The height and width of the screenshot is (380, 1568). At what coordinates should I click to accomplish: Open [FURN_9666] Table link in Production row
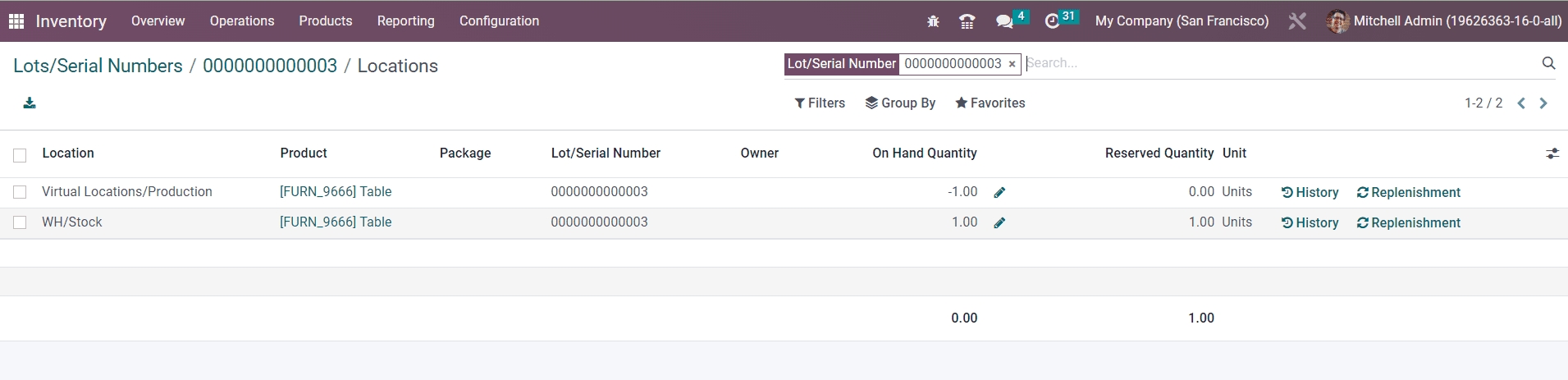(x=336, y=192)
